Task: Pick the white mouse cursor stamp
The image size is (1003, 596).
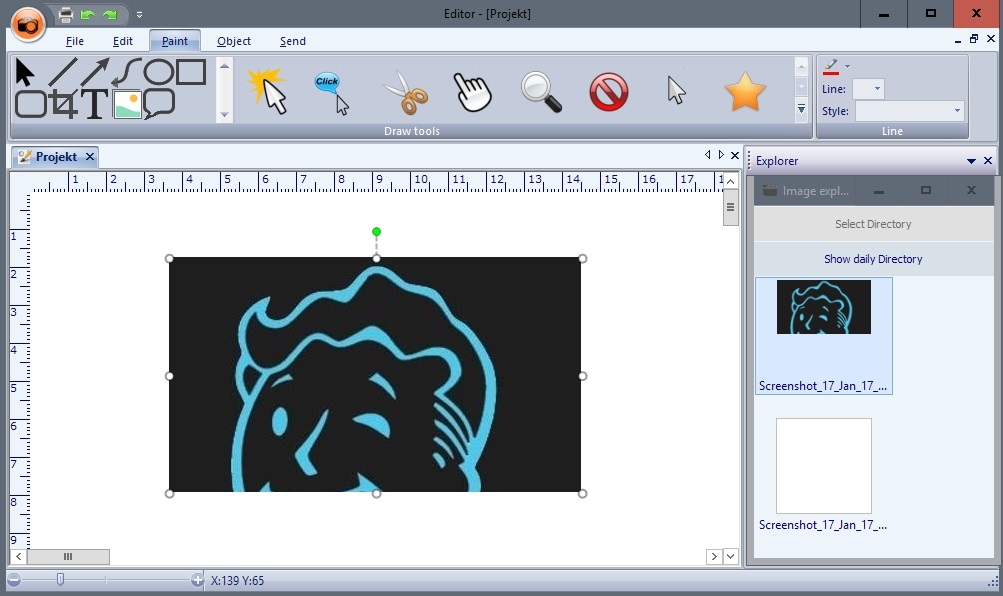Action: click(x=676, y=91)
